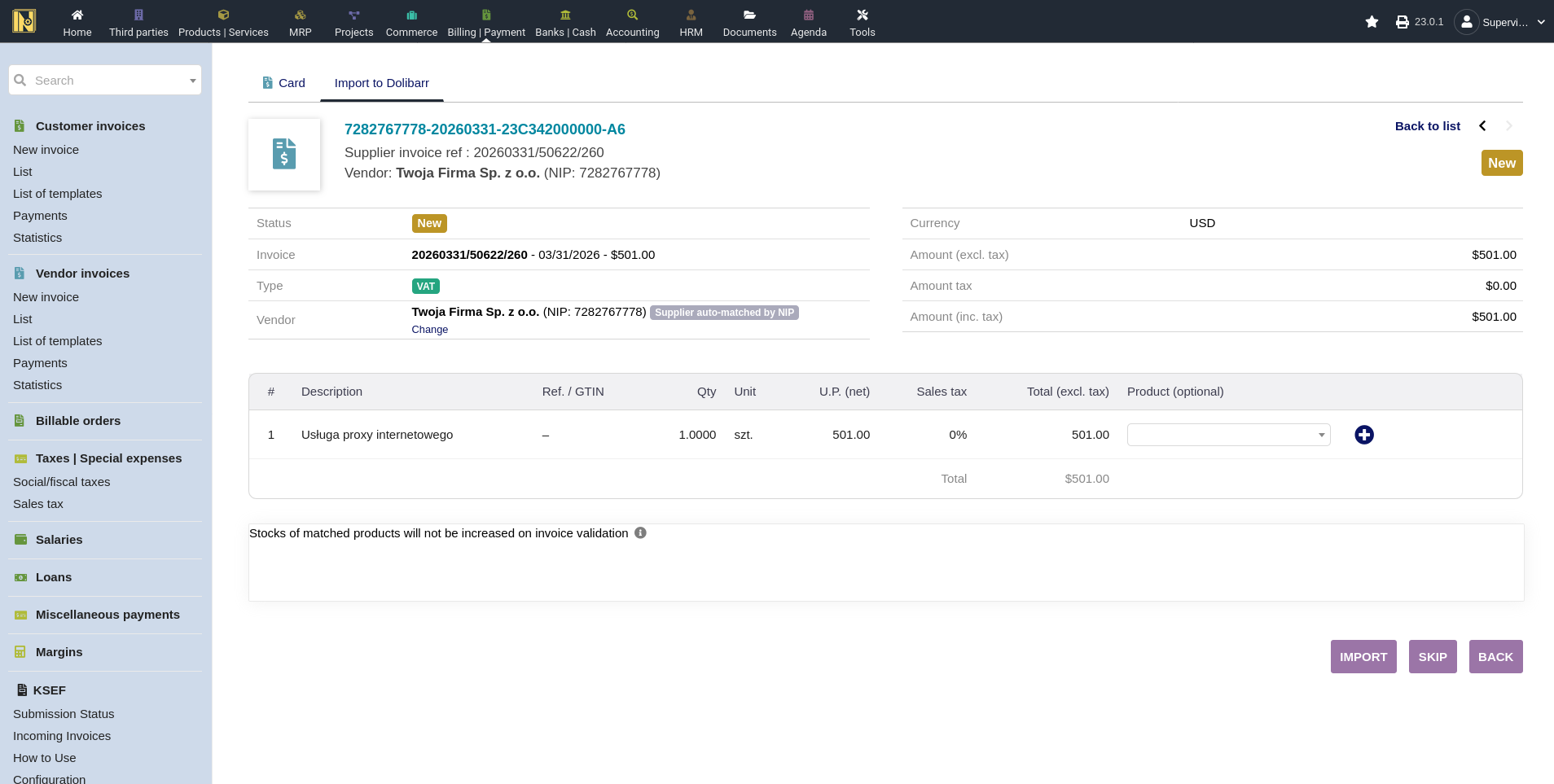Viewport: 1554px width, 784px height.
Task: Open the bookmarks star icon
Action: tap(1372, 22)
